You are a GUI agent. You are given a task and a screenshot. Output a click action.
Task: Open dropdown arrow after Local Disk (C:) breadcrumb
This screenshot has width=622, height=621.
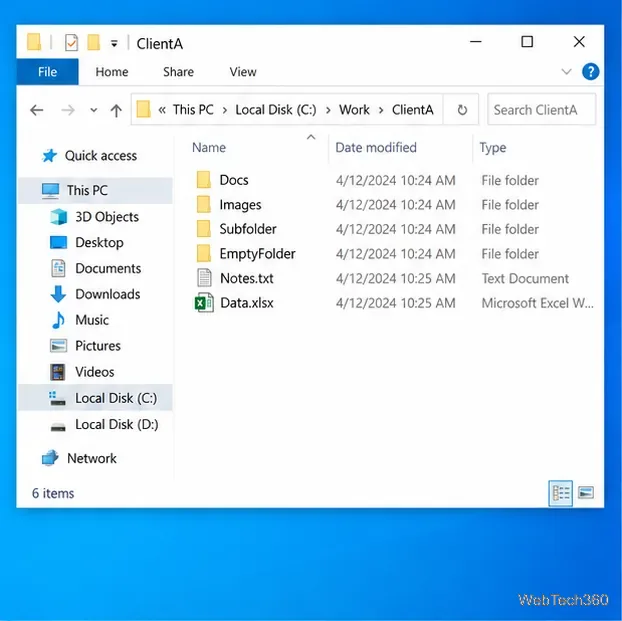[328, 110]
